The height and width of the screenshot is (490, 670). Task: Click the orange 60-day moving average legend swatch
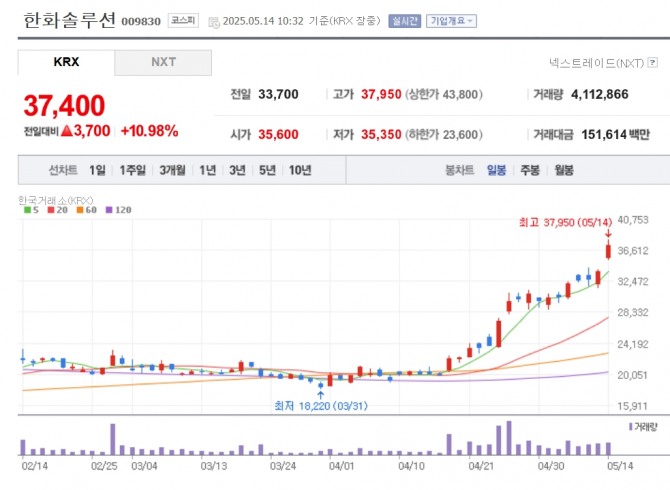(x=80, y=210)
